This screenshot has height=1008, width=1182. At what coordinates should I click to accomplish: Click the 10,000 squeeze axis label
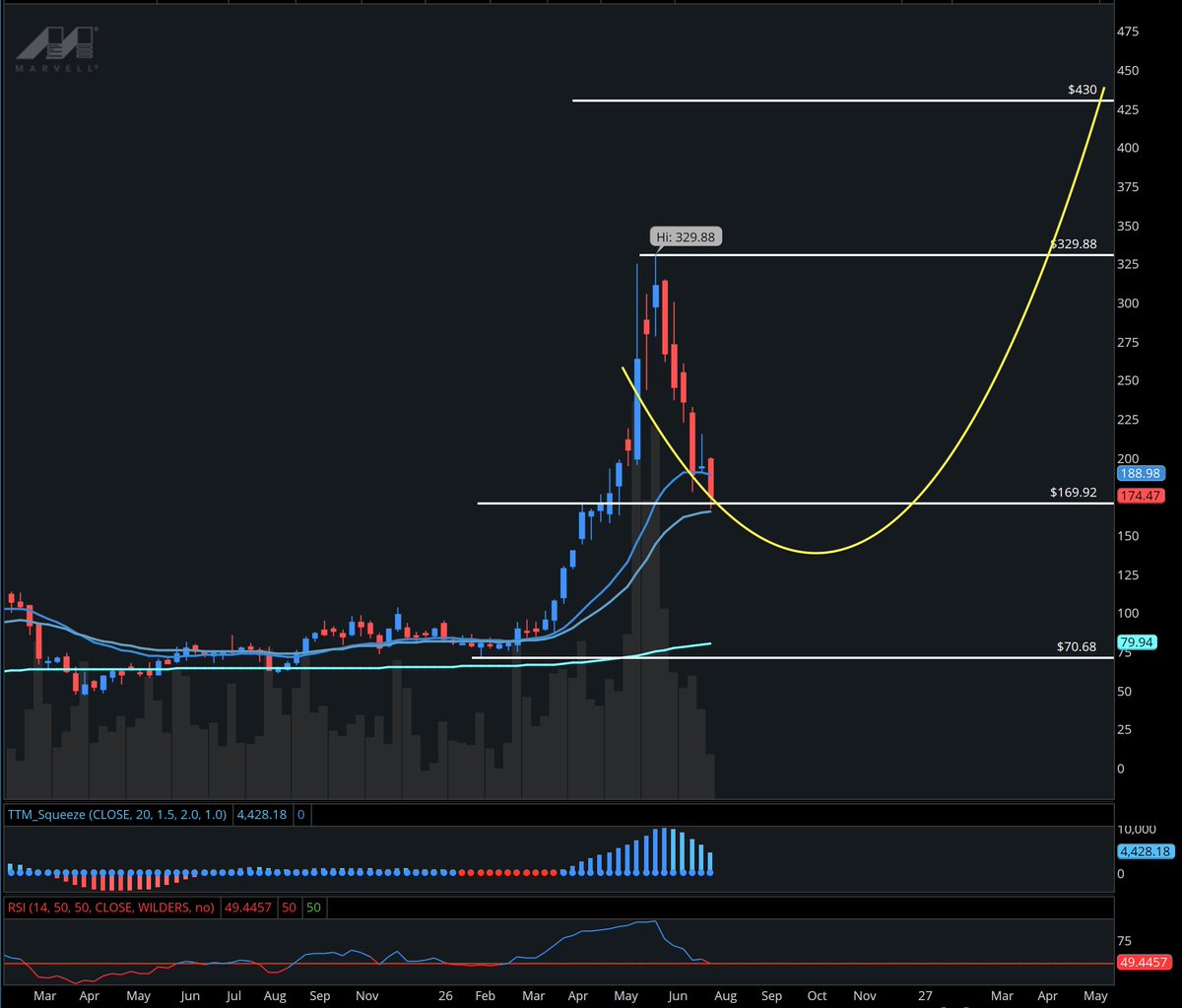click(x=1138, y=828)
